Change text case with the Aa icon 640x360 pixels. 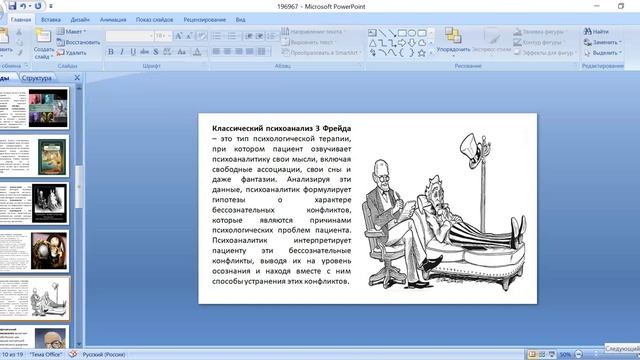pyautogui.click(x=182, y=52)
